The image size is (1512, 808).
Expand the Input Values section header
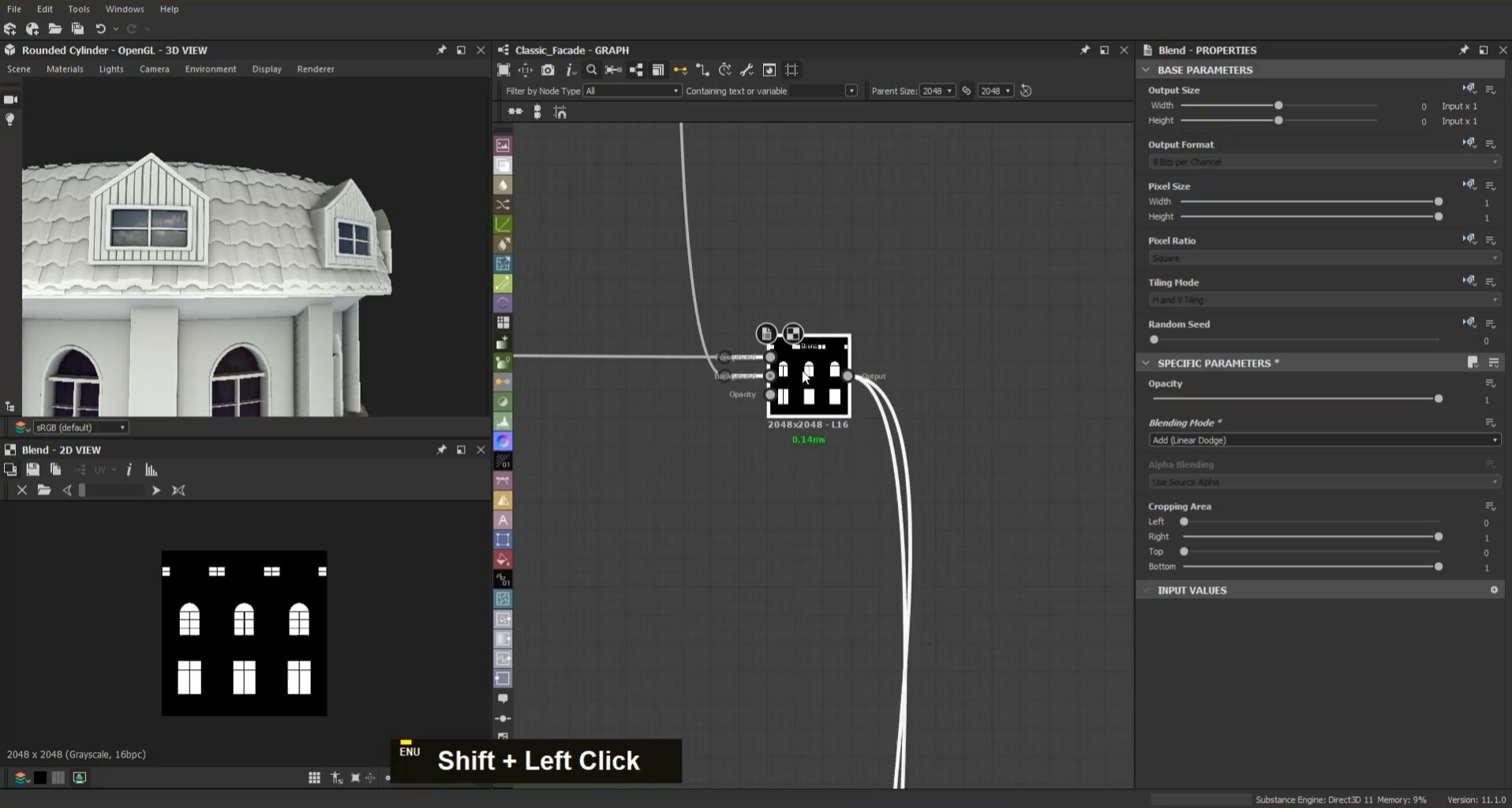[1192, 590]
